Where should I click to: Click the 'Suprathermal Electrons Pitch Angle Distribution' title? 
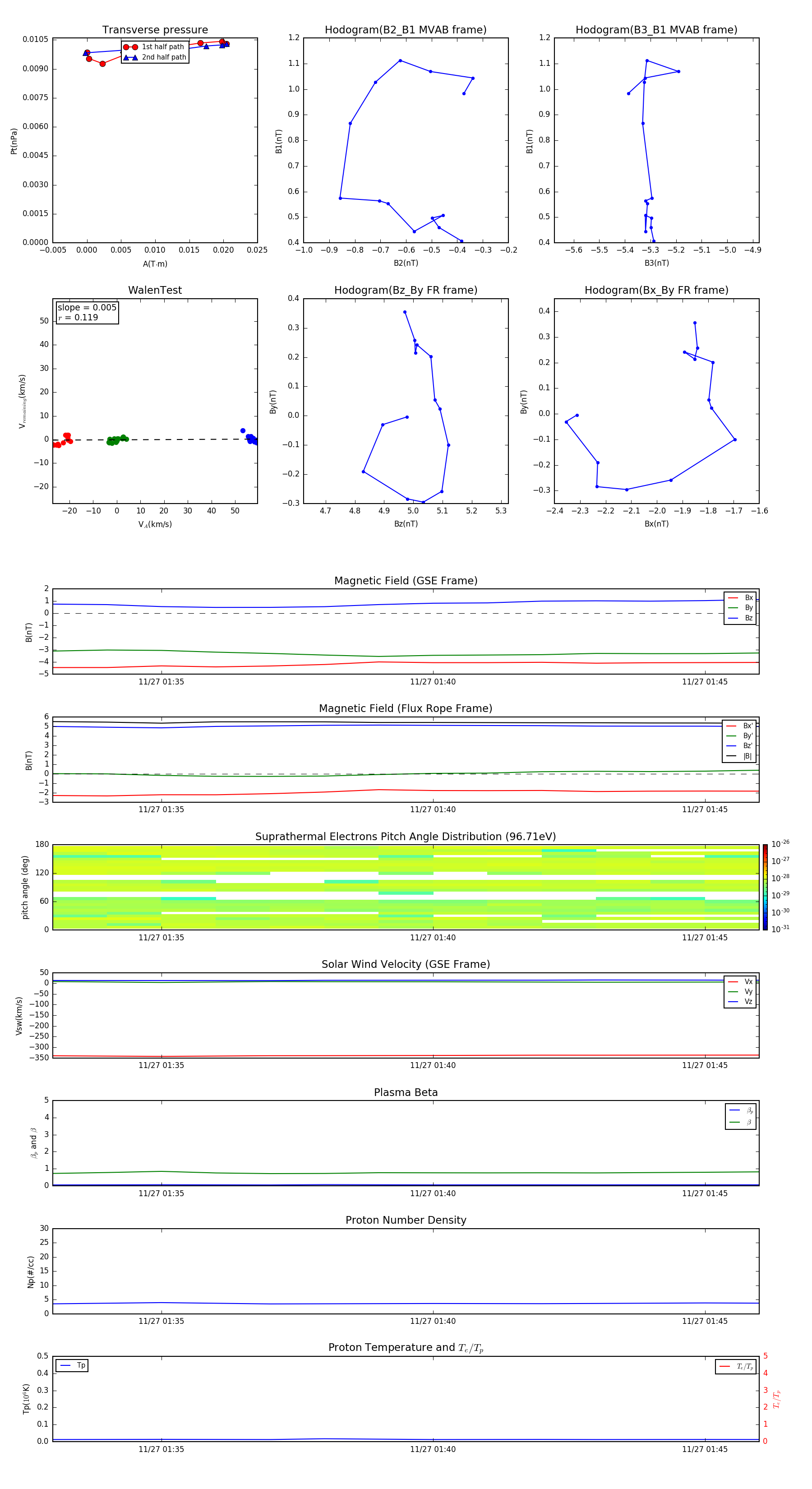click(x=406, y=837)
